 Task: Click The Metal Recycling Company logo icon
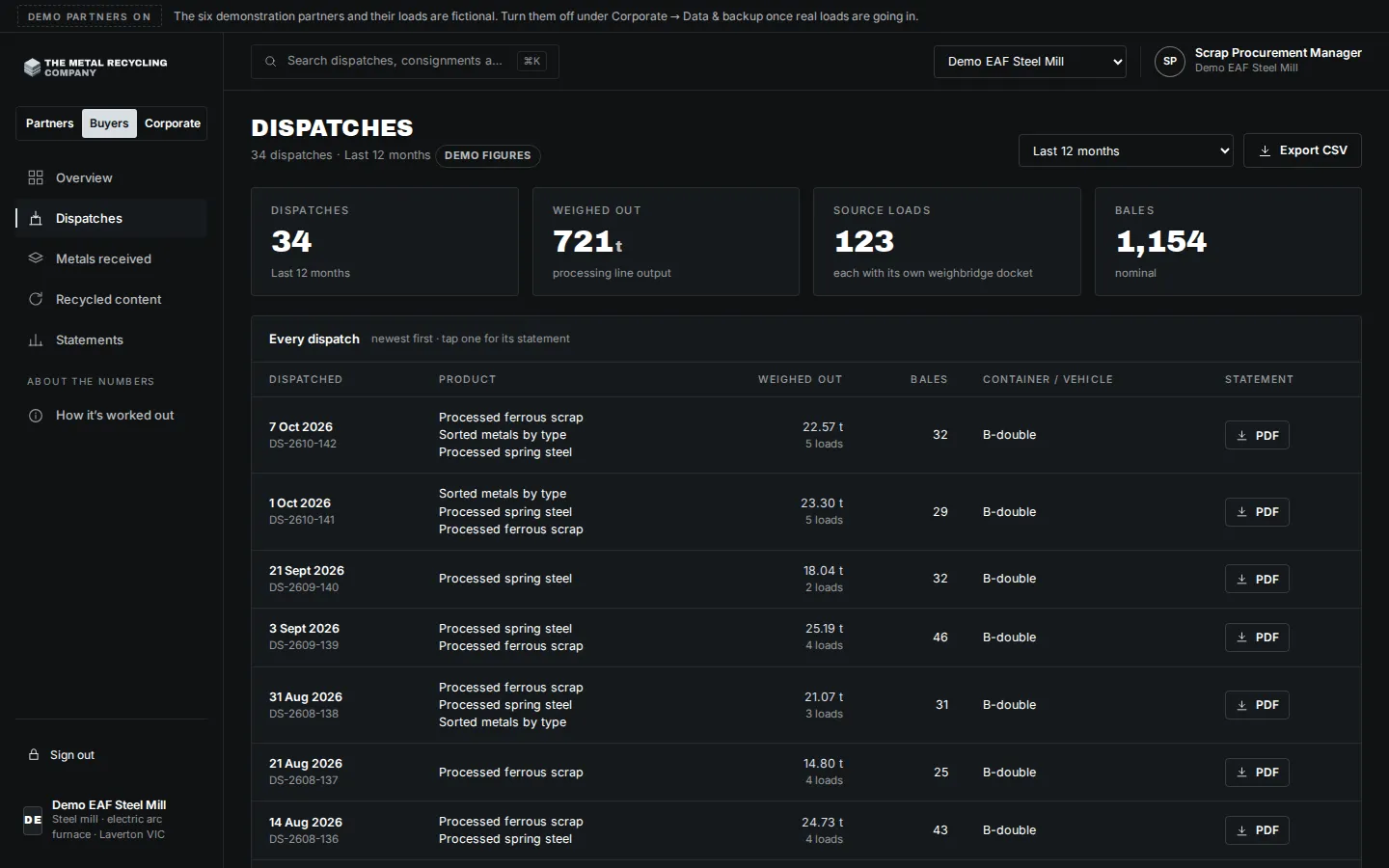[32, 68]
